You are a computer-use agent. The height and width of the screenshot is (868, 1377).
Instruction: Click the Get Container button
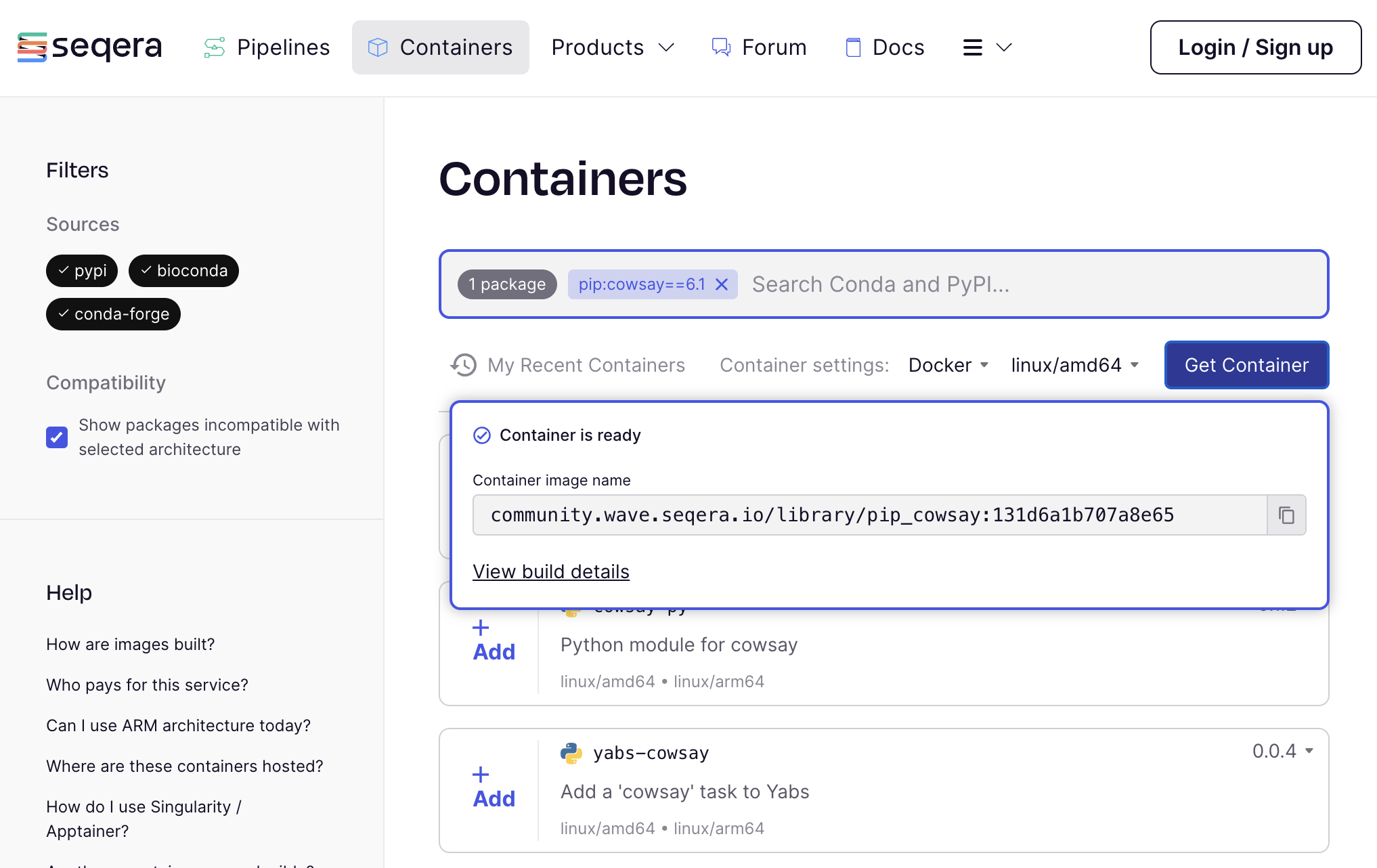pos(1247,365)
